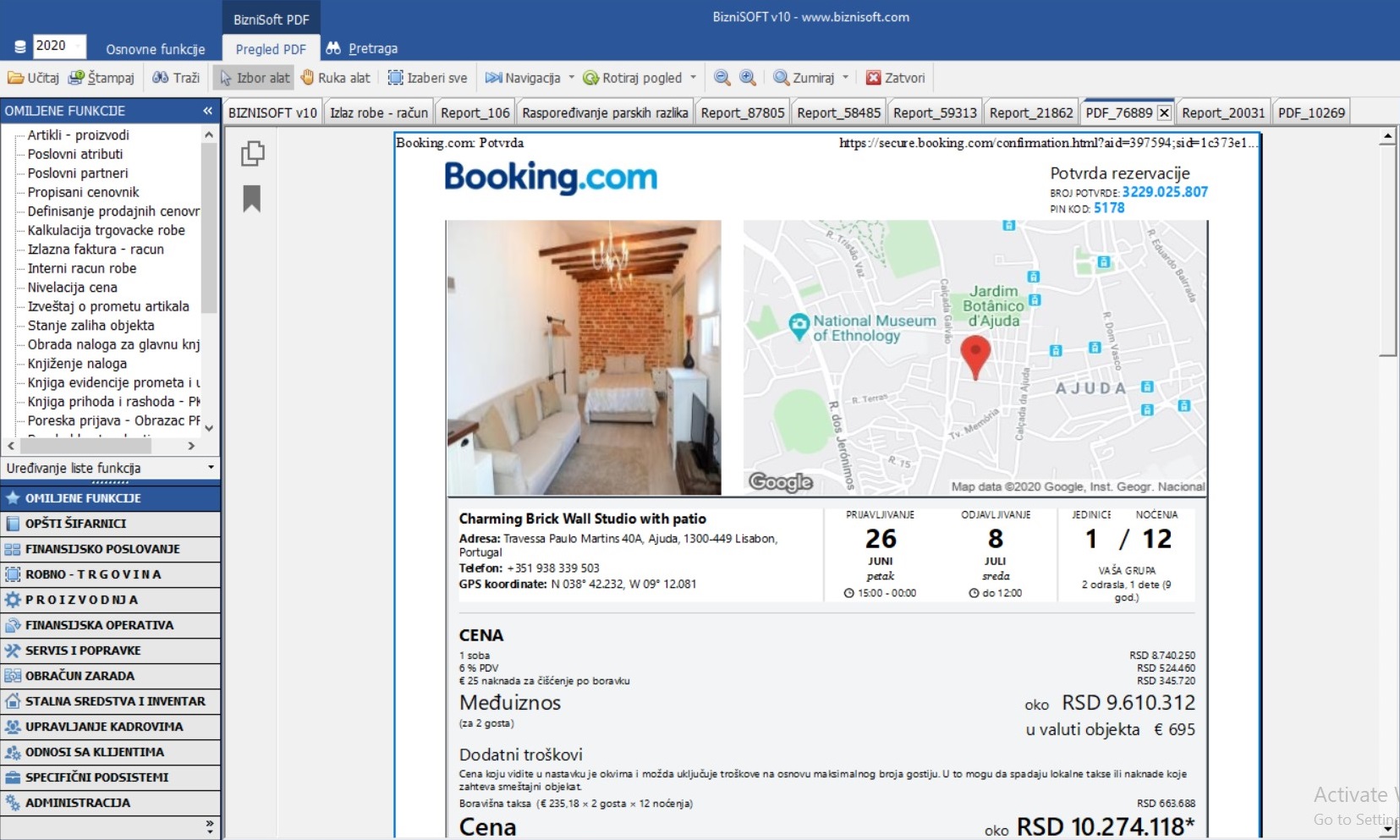This screenshot has width=1400, height=840.
Task: Switch to the Report_20031 tab
Action: [1223, 113]
